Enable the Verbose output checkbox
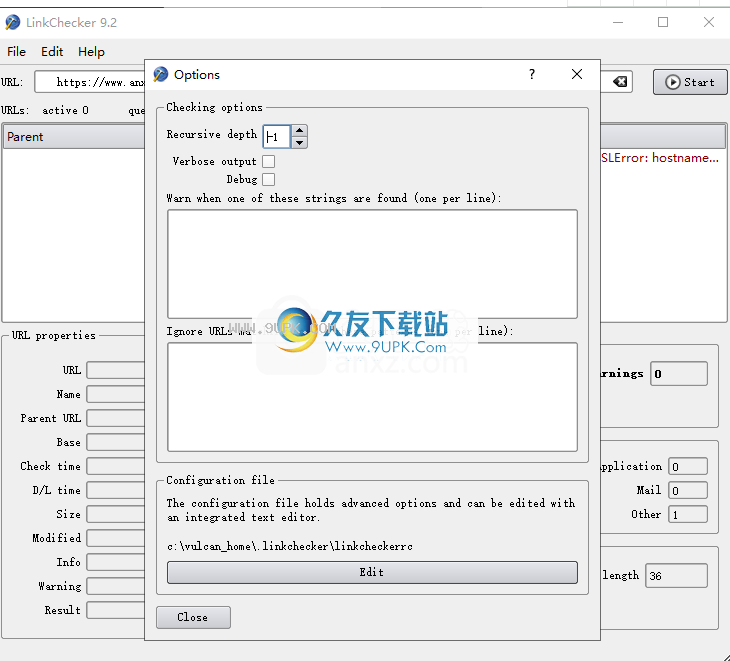The height and width of the screenshot is (661, 730). coord(269,162)
